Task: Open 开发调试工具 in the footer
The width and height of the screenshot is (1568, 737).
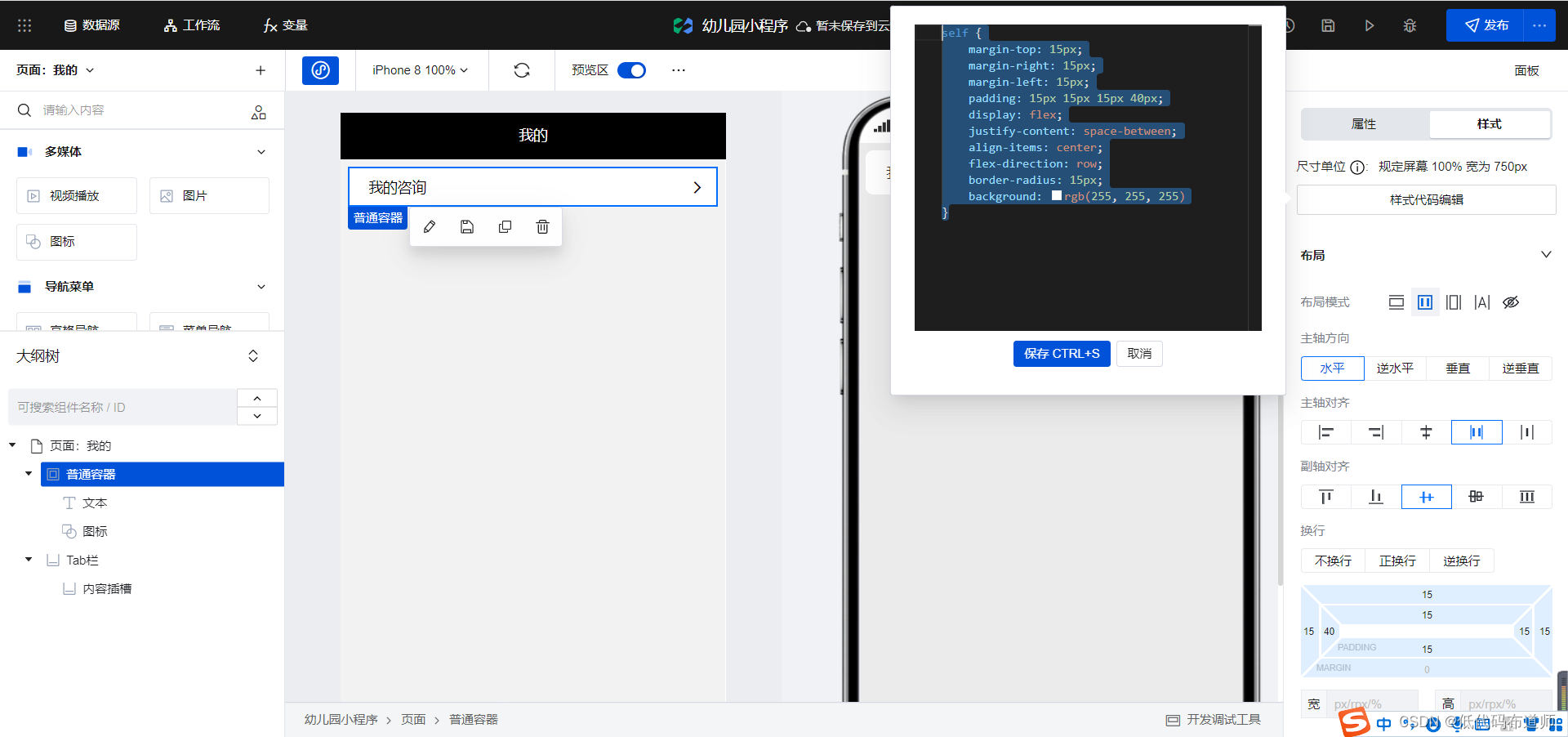Action: point(1214,720)
